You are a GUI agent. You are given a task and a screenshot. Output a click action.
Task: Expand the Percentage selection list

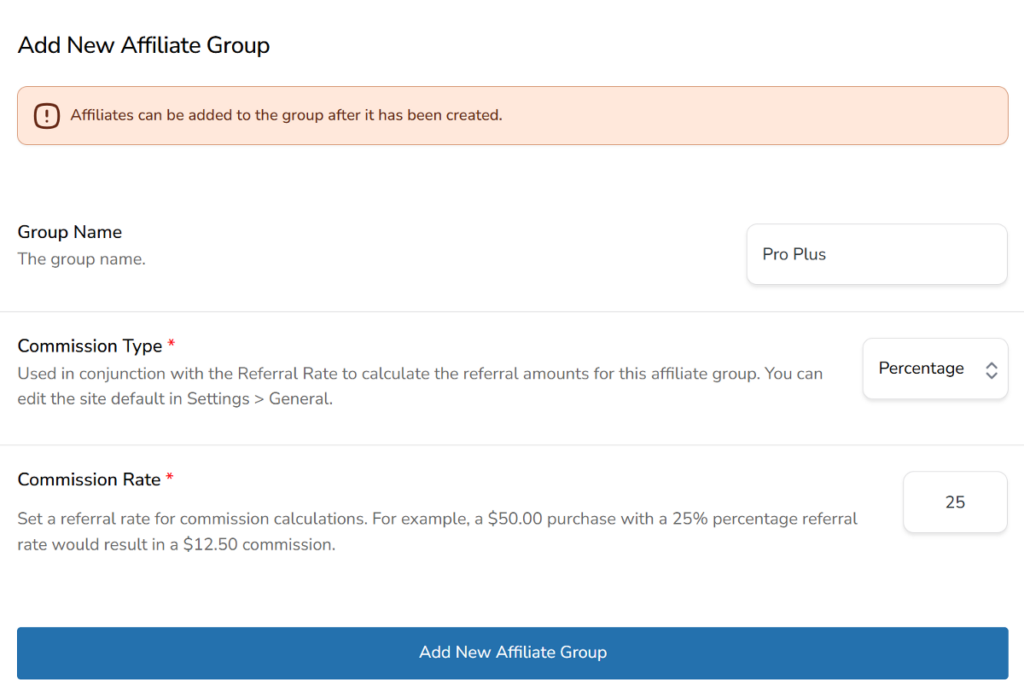[935, 368]
